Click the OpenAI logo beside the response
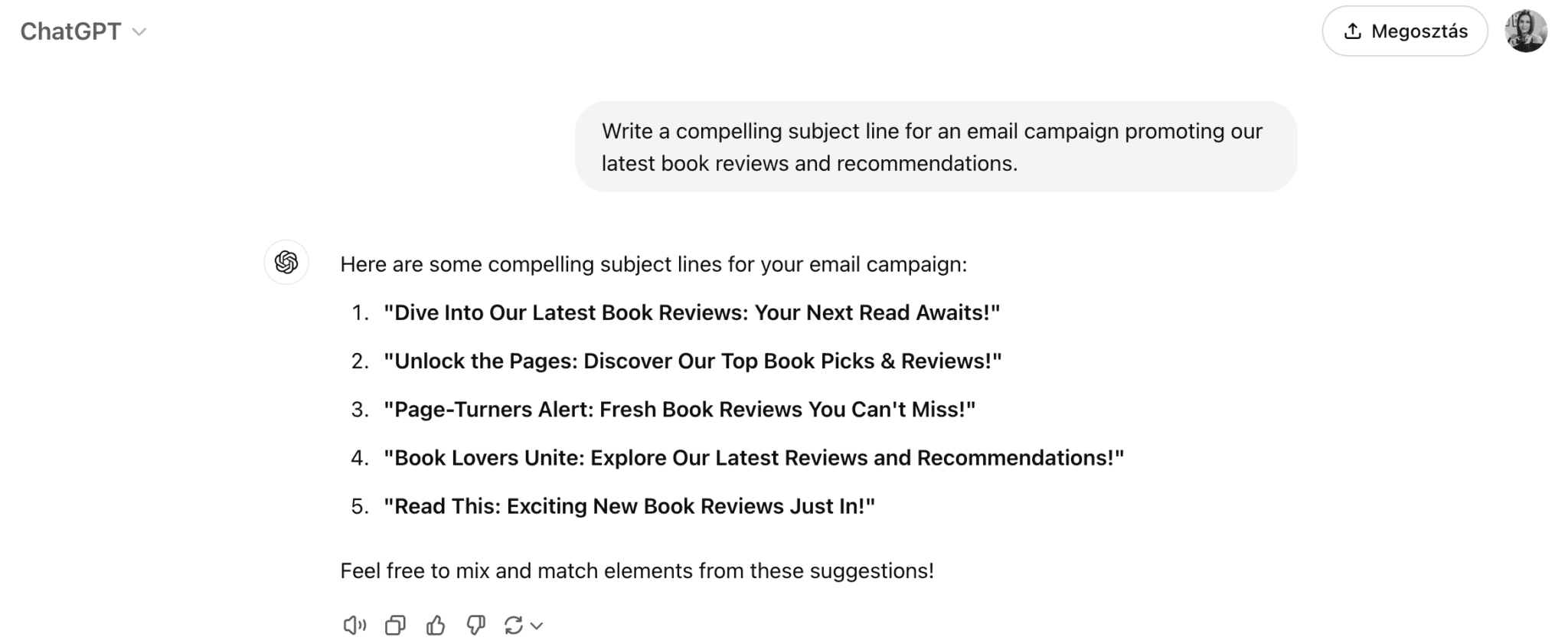This screenshot has width=1568, height=644. click(x=286, y=263)
